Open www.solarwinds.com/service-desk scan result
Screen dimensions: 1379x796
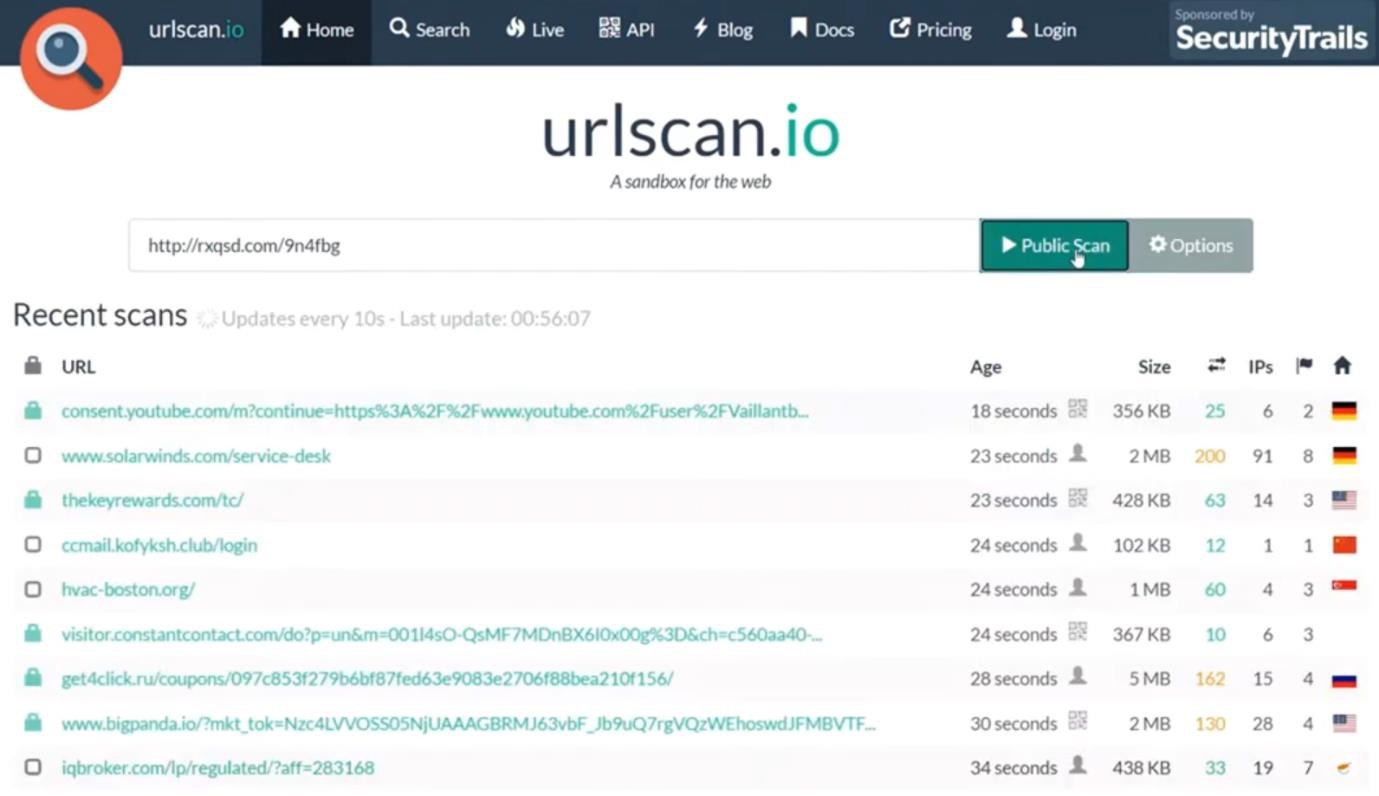[196, 456]
